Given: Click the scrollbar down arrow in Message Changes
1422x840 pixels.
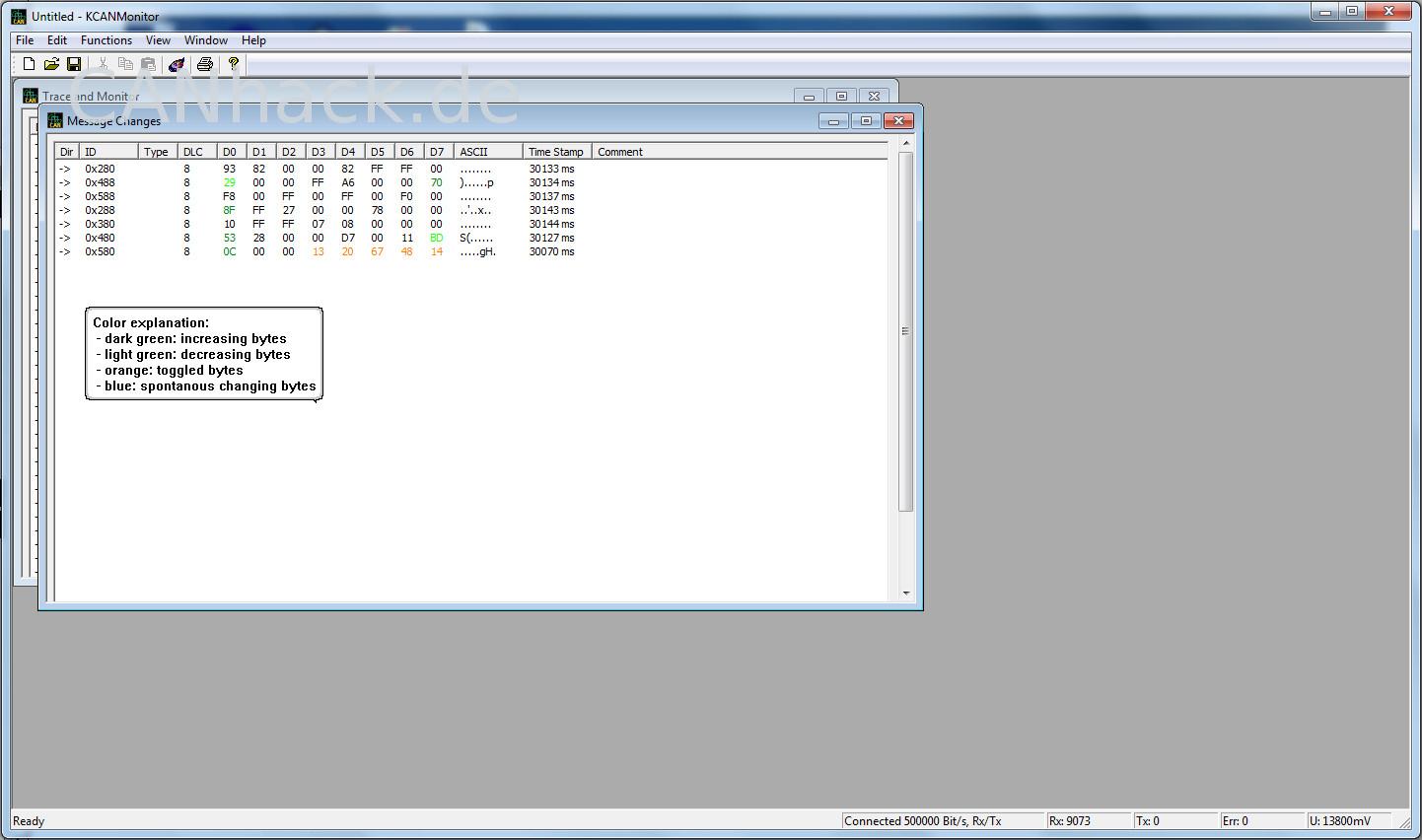Looking at the screenshot, I should (906, 593).
